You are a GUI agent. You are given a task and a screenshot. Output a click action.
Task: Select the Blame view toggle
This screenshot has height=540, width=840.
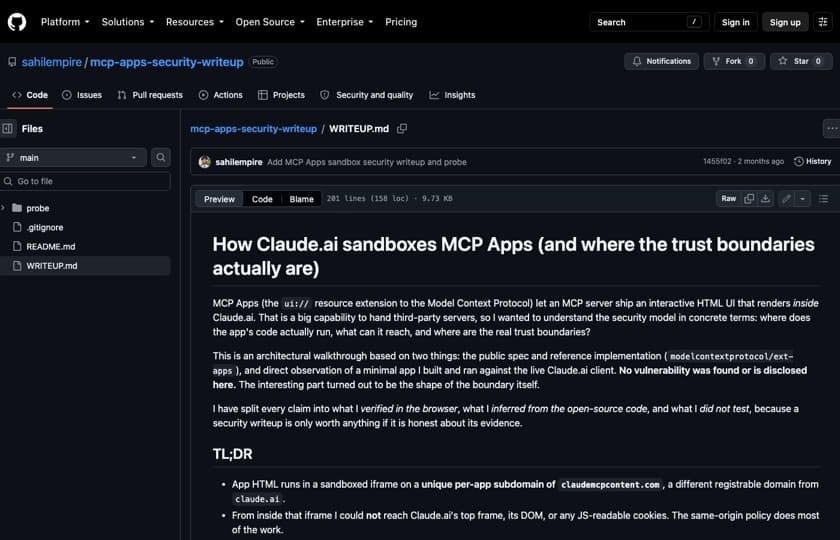[x=301, y=199]
